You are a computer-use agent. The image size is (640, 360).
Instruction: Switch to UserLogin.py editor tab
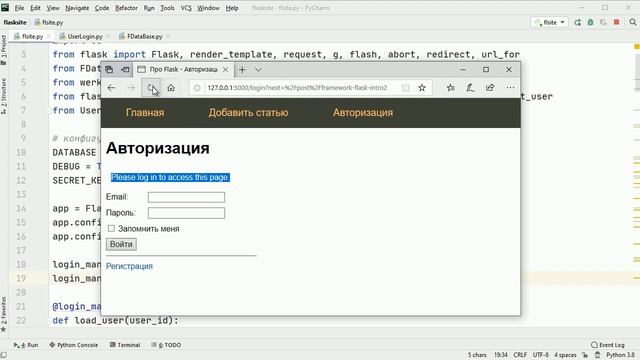coord(84,36)
